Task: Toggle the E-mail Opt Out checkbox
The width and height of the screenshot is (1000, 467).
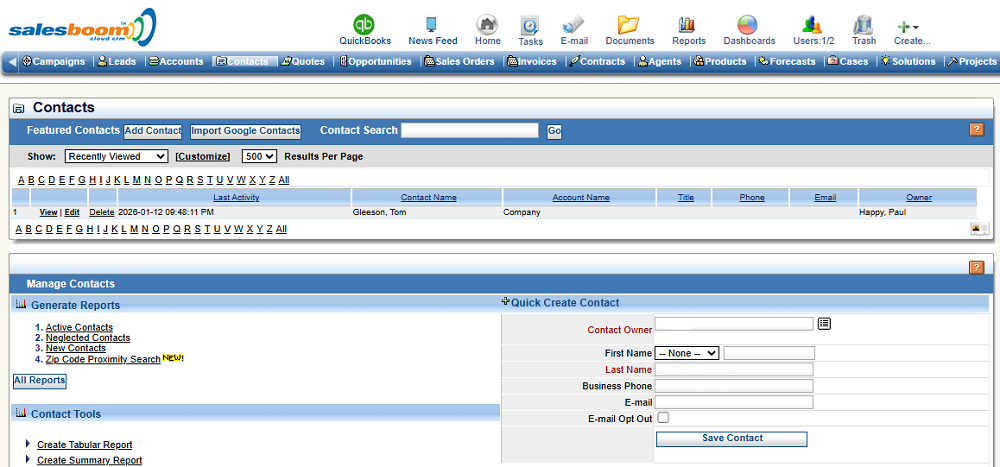Action: pyautogui.click(x=662, y=418)
